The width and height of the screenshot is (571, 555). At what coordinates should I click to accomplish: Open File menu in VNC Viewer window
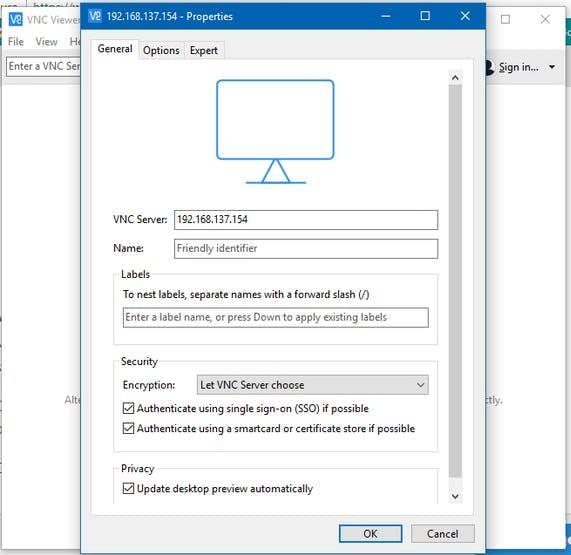(16, 42)
